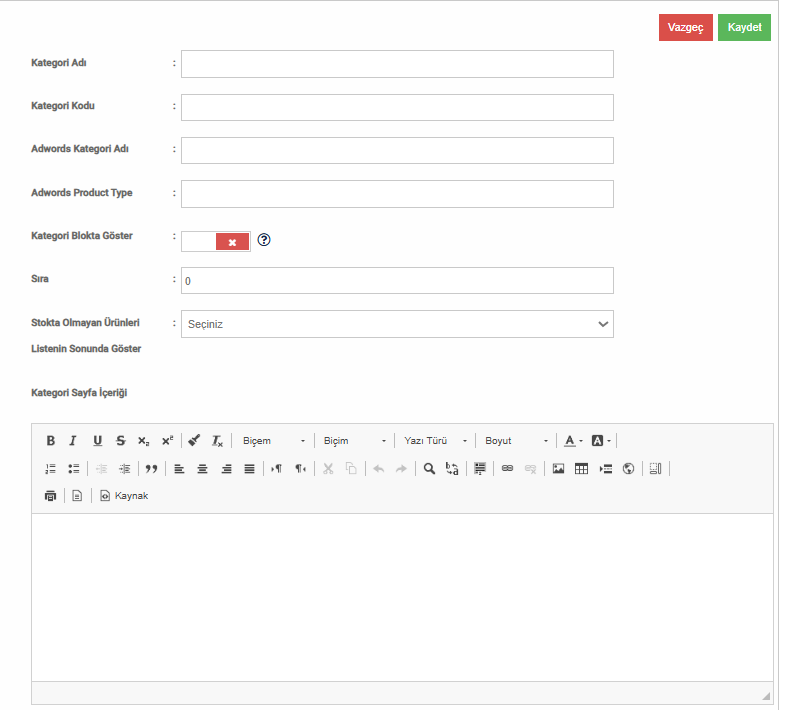Justify the text

(249, 468)
